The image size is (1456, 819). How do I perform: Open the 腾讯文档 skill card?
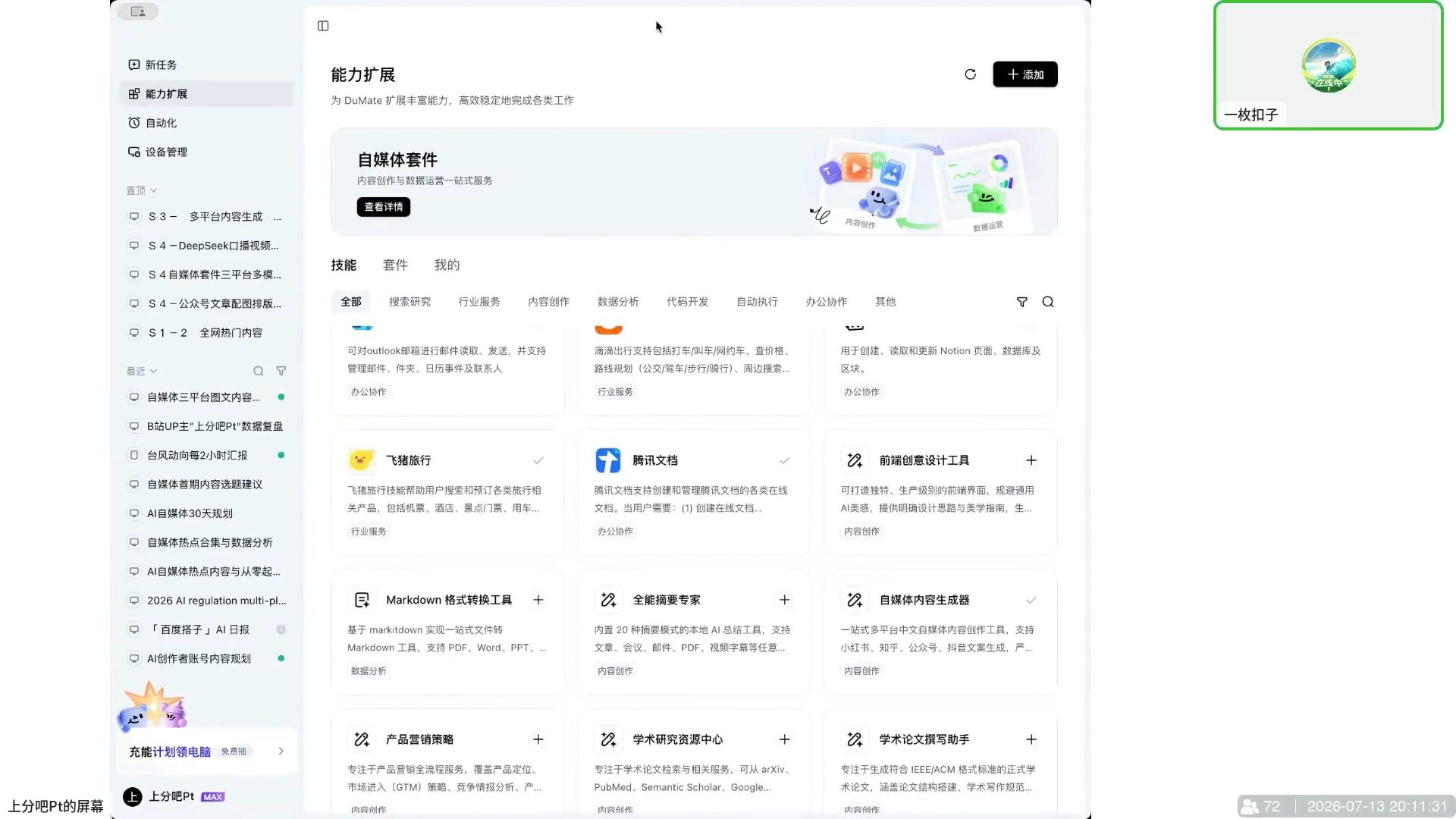click(694, 493)
